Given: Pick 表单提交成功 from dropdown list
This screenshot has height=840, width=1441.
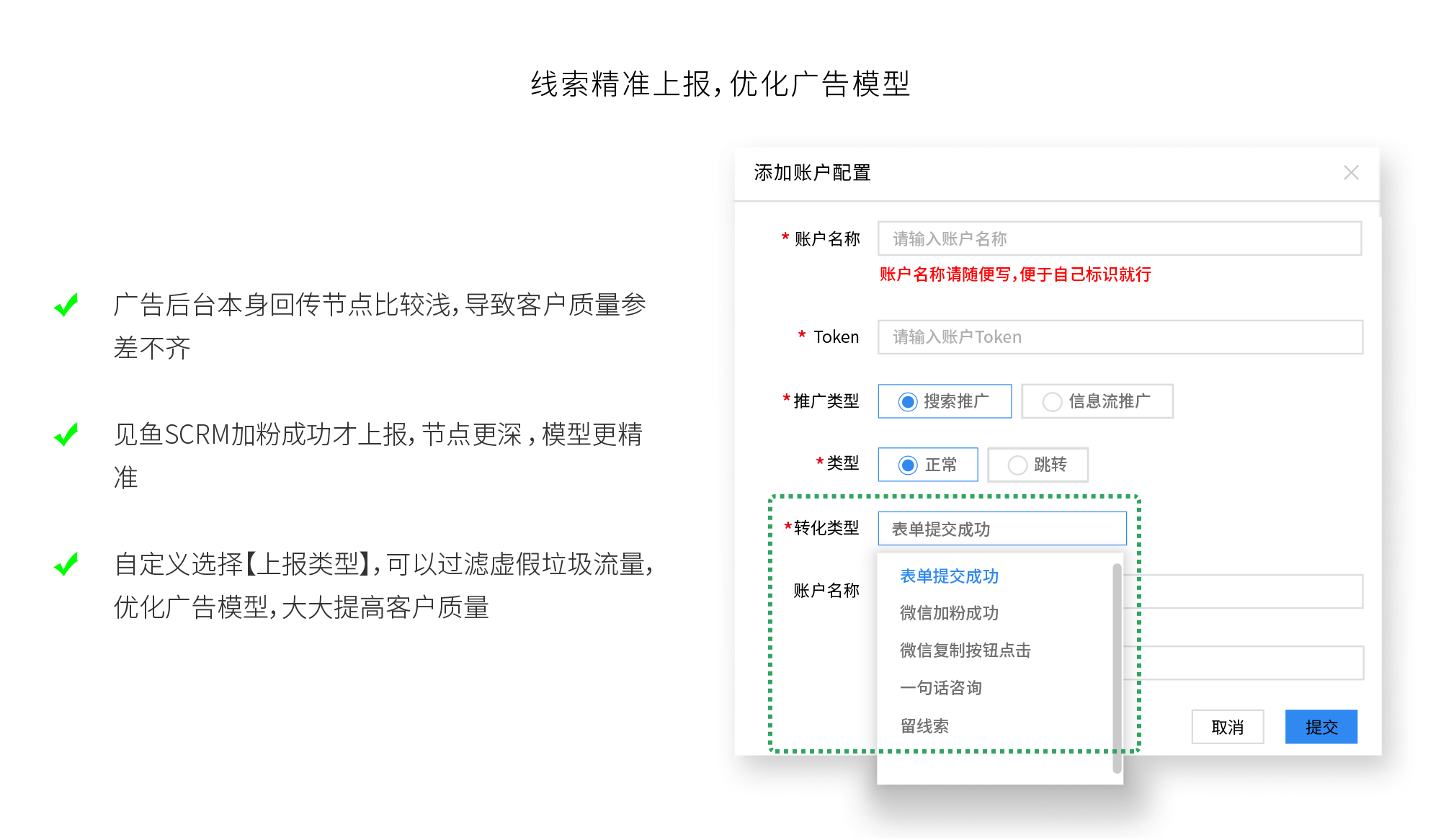Looking at the screenshot, I should 949,576.
